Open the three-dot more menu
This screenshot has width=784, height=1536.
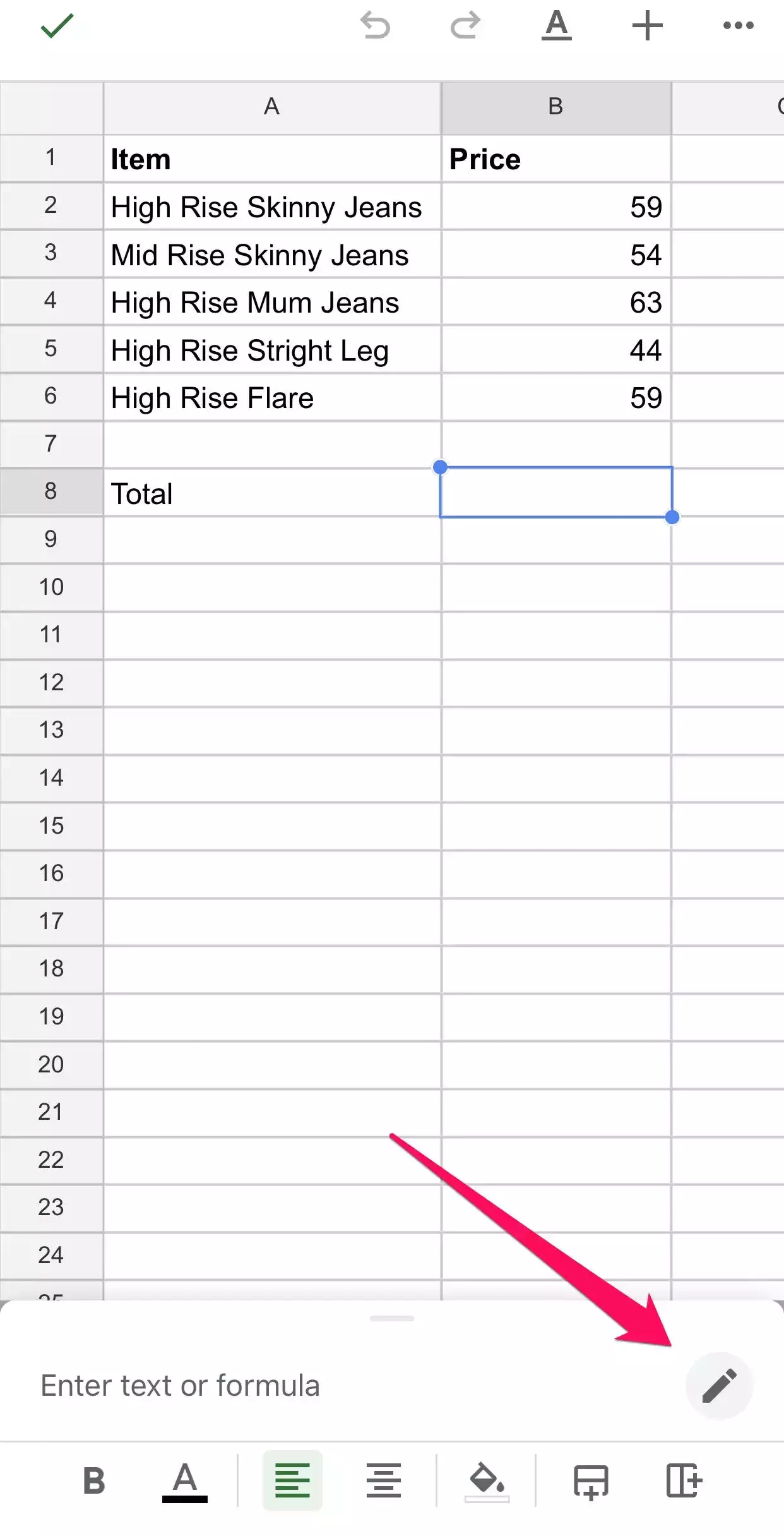tap(739, 26)
